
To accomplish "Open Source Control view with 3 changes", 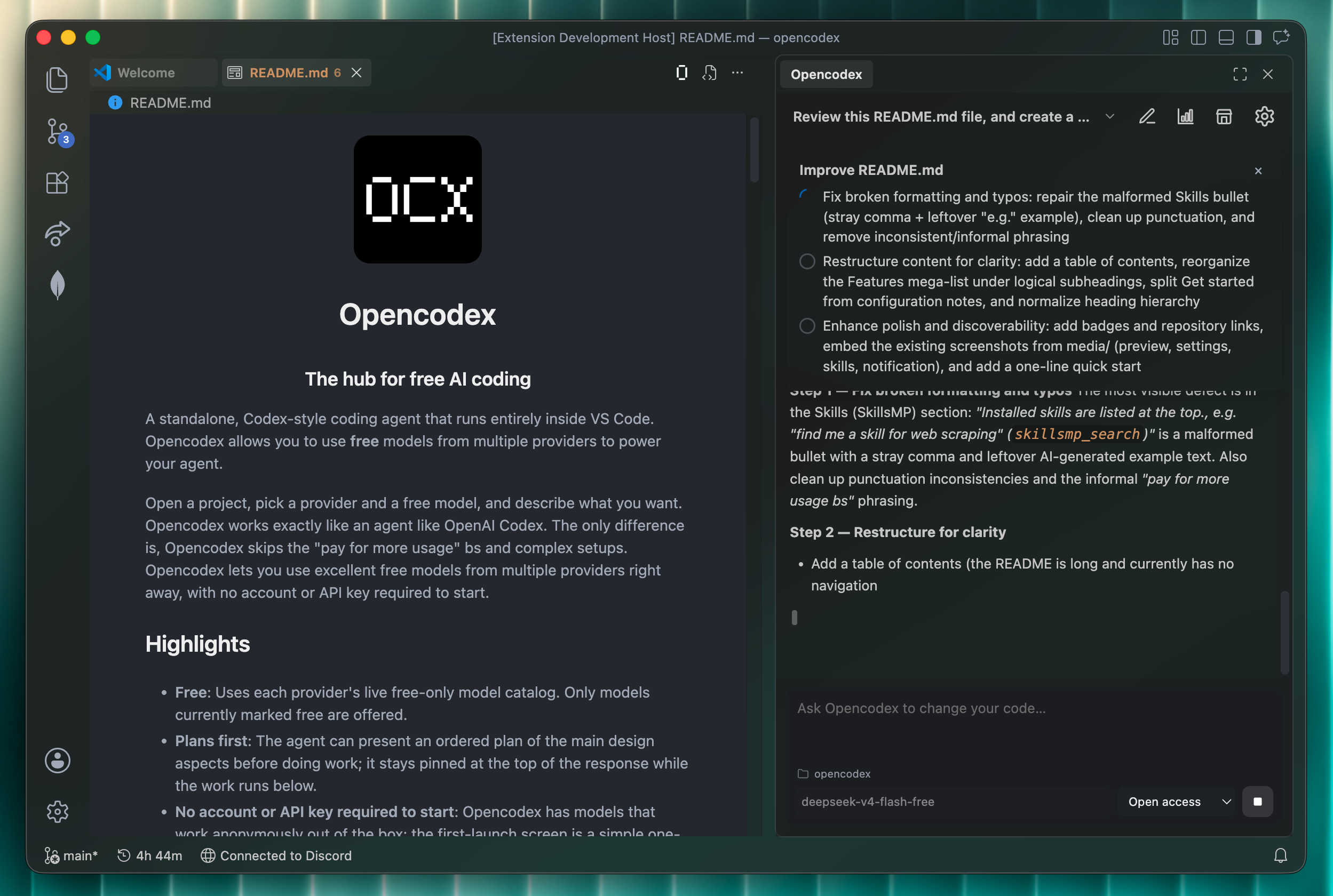I will click(58, 132).
